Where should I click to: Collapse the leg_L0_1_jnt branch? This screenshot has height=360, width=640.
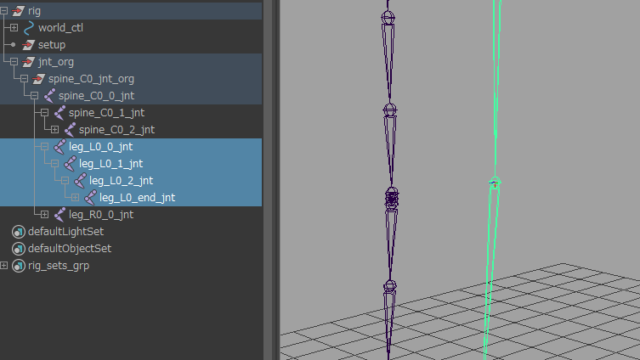55,164
